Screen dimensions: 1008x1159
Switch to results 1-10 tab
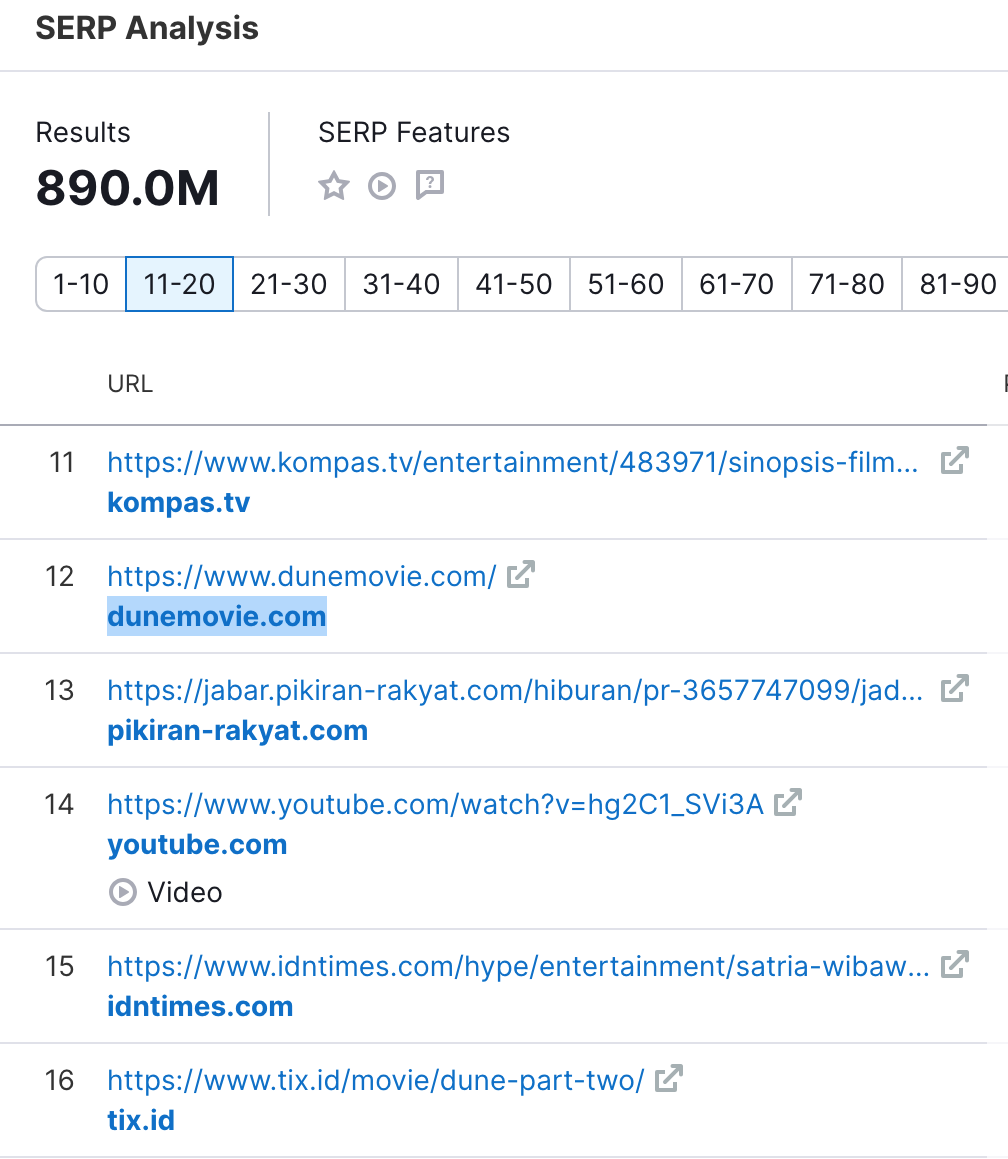point(81,284)
